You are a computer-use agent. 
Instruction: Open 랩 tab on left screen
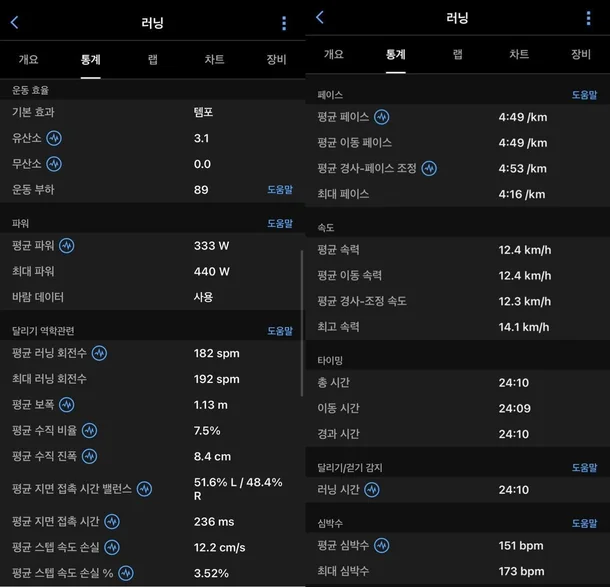(152, 60)
